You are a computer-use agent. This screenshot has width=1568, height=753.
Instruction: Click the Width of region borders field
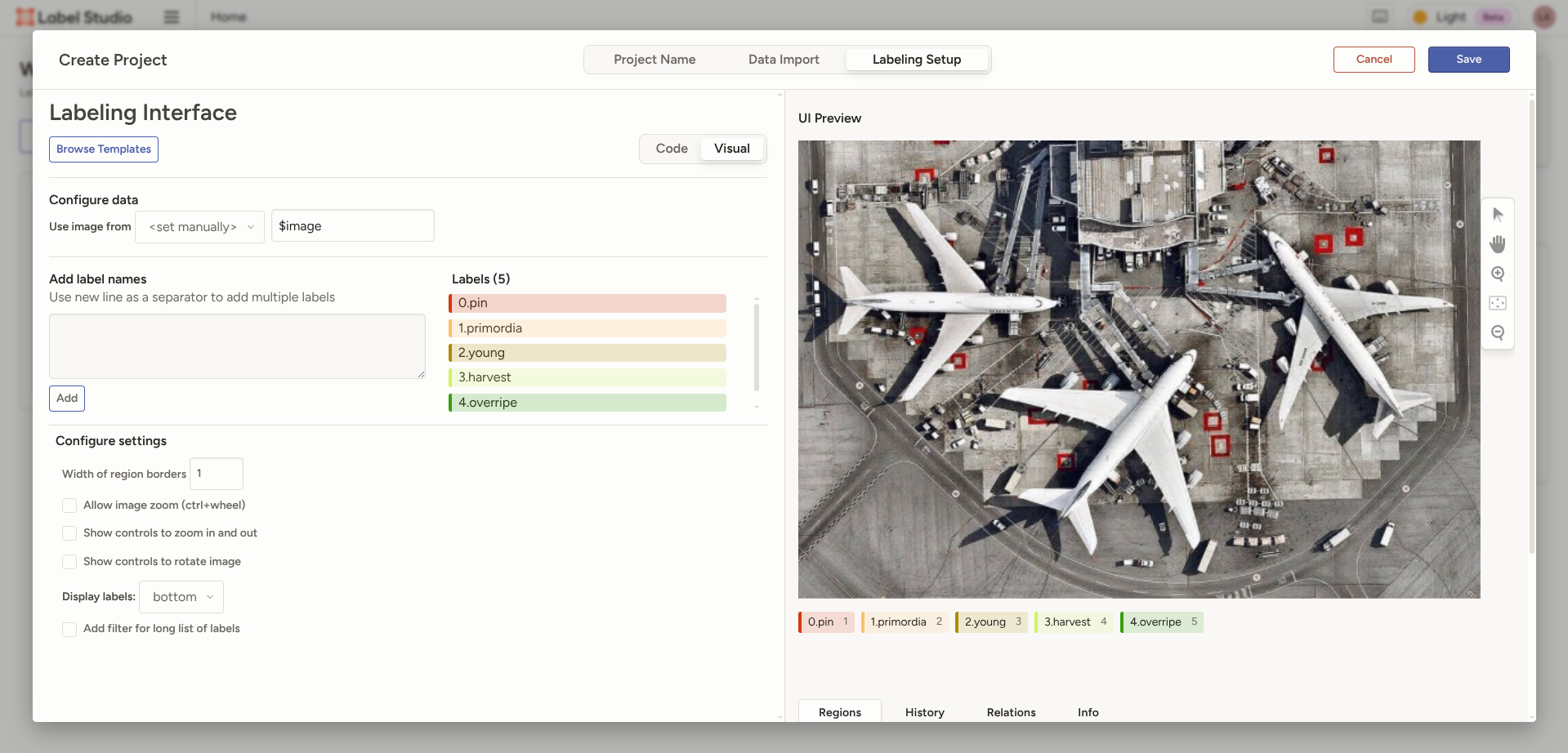click(216, 474)
